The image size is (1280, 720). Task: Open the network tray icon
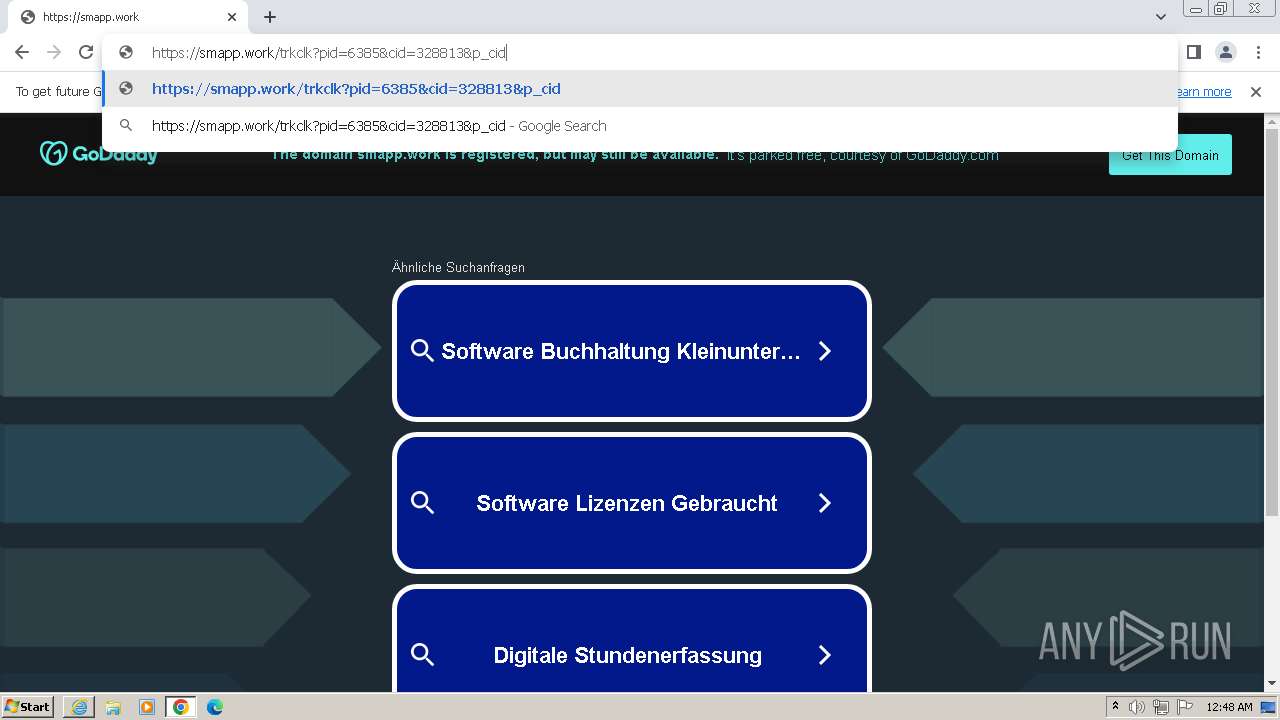tap(1161, 707)
